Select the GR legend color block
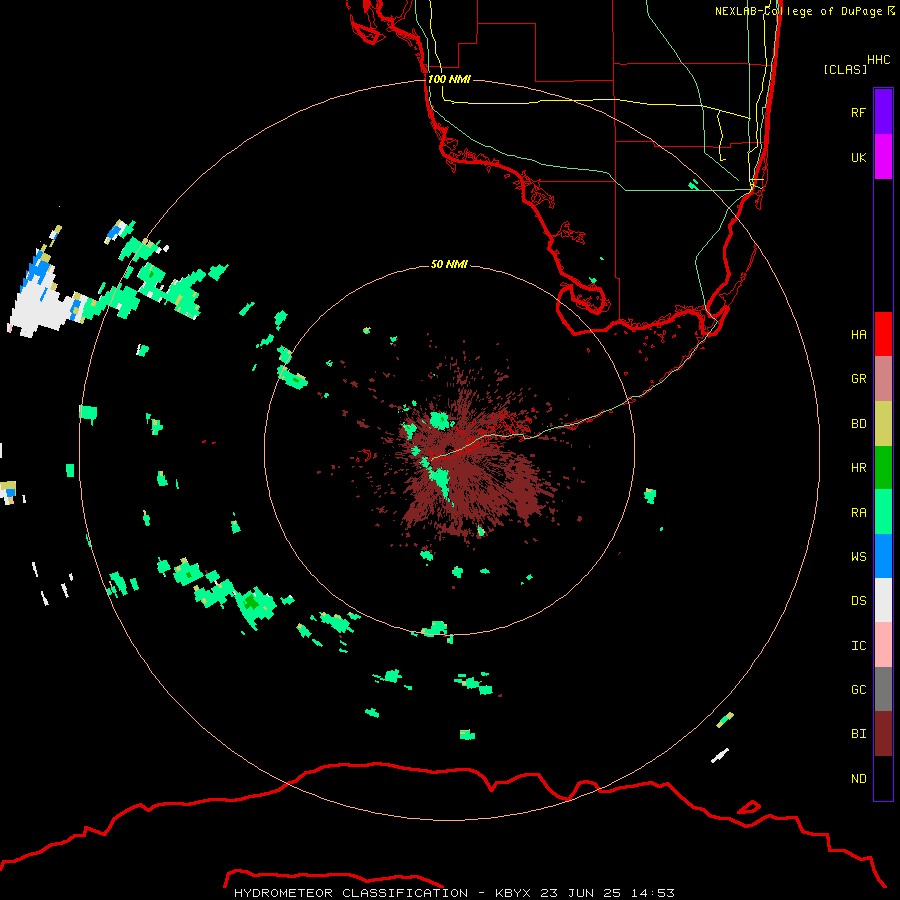This screenshot has height=900, width=900. tap(883, 379)
